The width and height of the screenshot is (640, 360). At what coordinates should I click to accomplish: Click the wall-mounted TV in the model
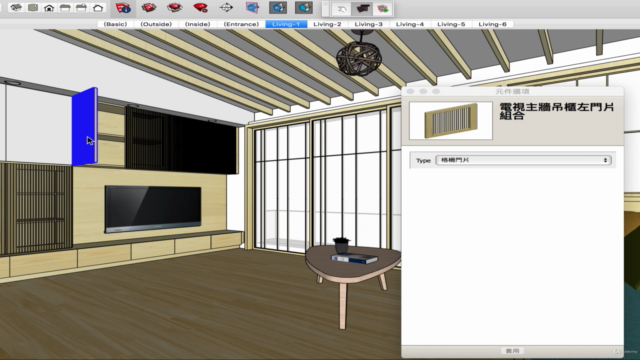[153, 209]
